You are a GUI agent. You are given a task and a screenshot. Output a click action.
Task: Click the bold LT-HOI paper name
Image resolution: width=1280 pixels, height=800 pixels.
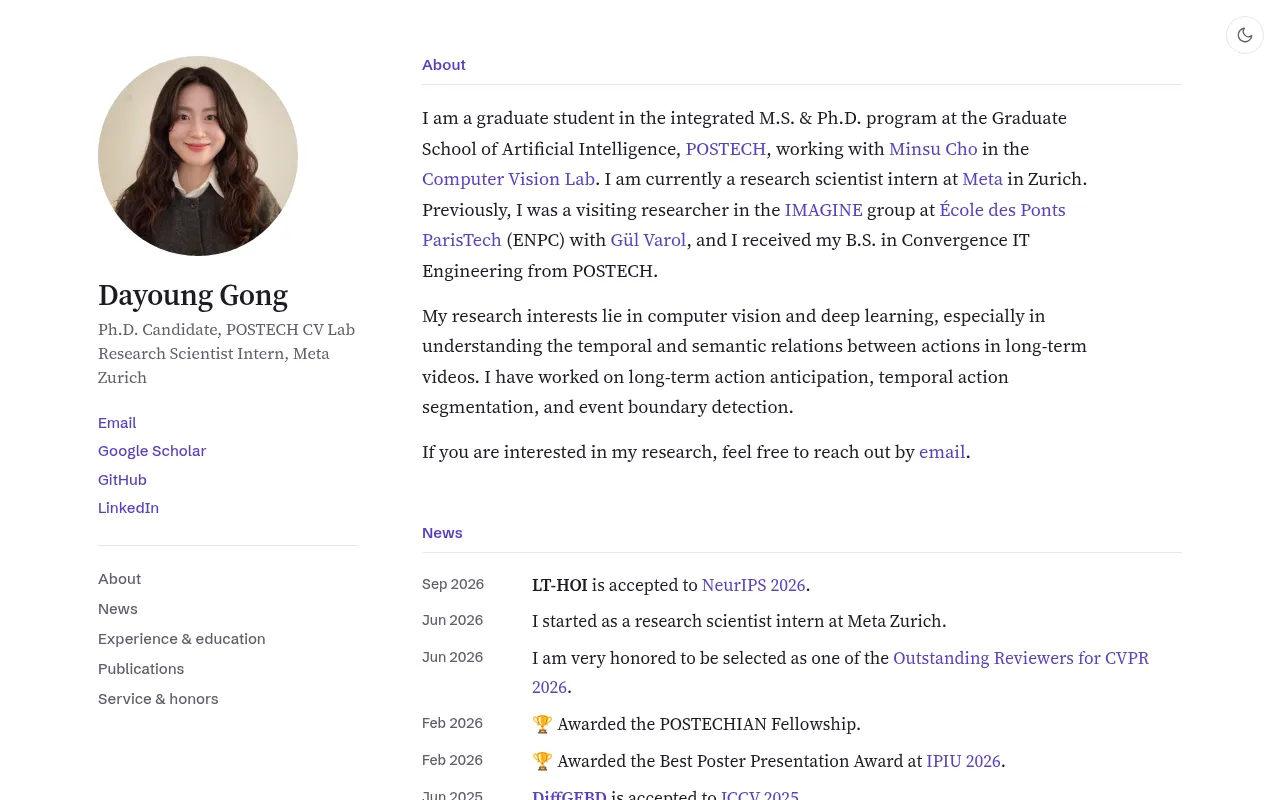[560, 585]
